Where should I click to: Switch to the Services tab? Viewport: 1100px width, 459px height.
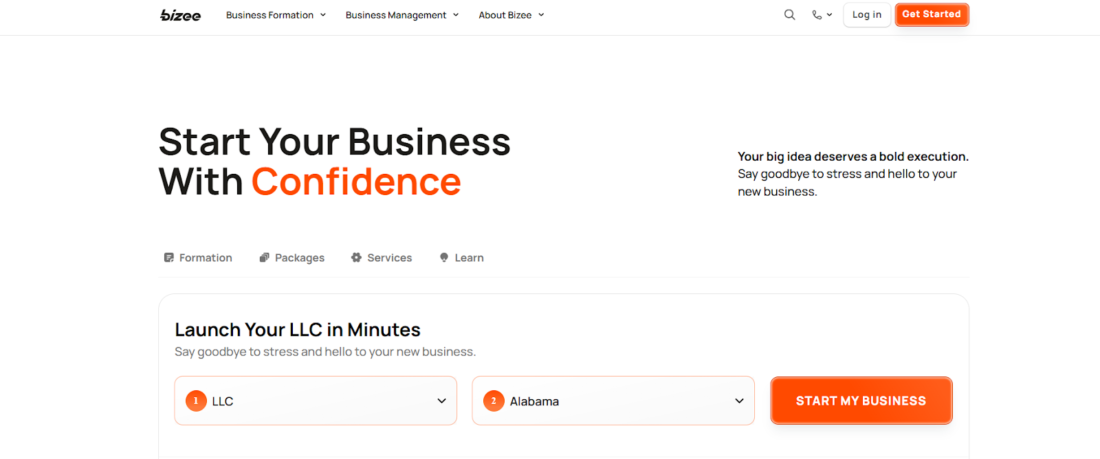pos(389,258)
